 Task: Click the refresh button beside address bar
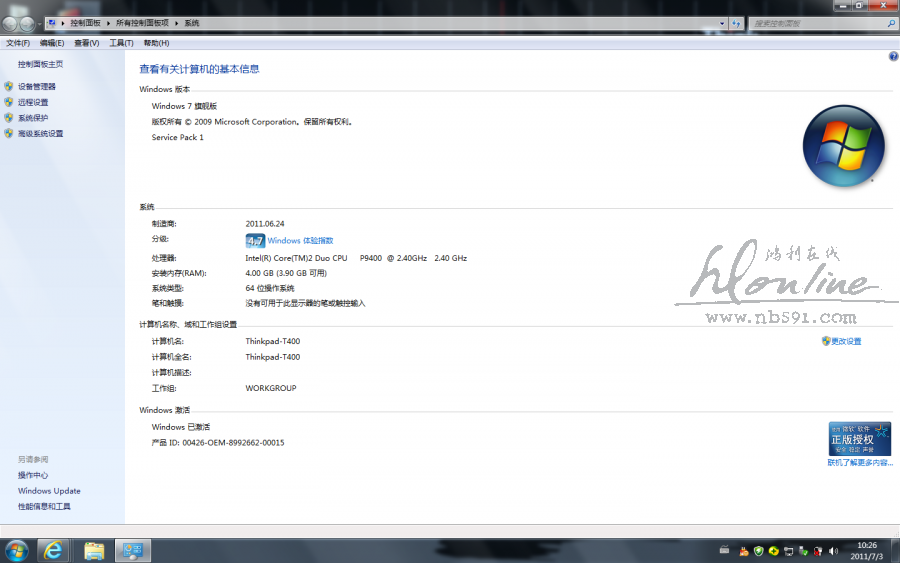pos(736,22)
